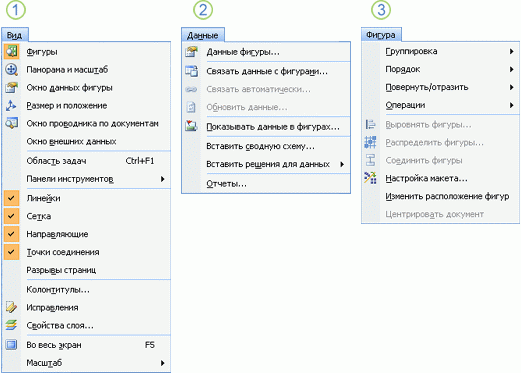Click the Во весь экран icon
The image size is (521, 373).
[x=11, y=345]
